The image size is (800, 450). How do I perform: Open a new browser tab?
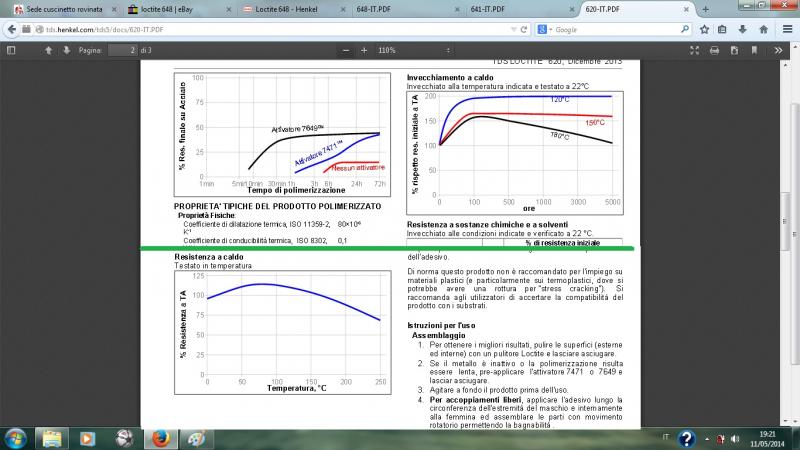pos(706,9)
